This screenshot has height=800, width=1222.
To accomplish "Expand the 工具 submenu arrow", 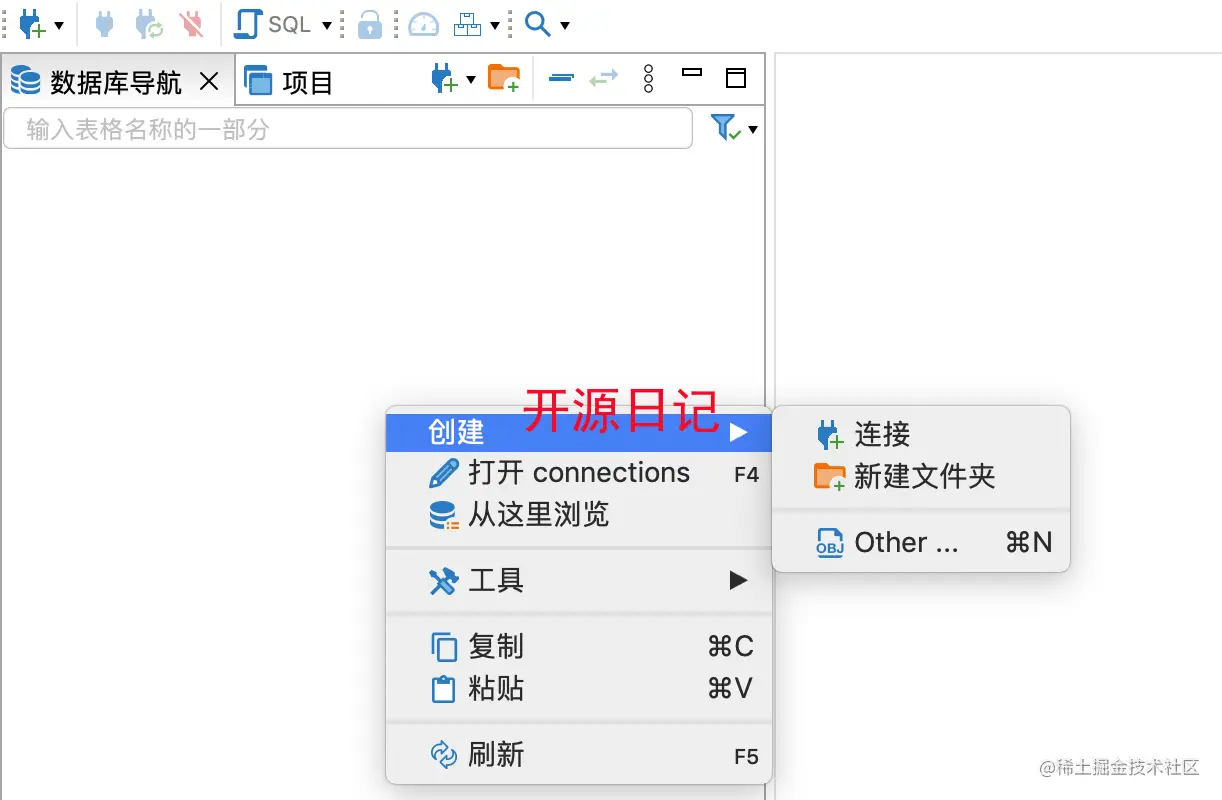I will 738,580.
